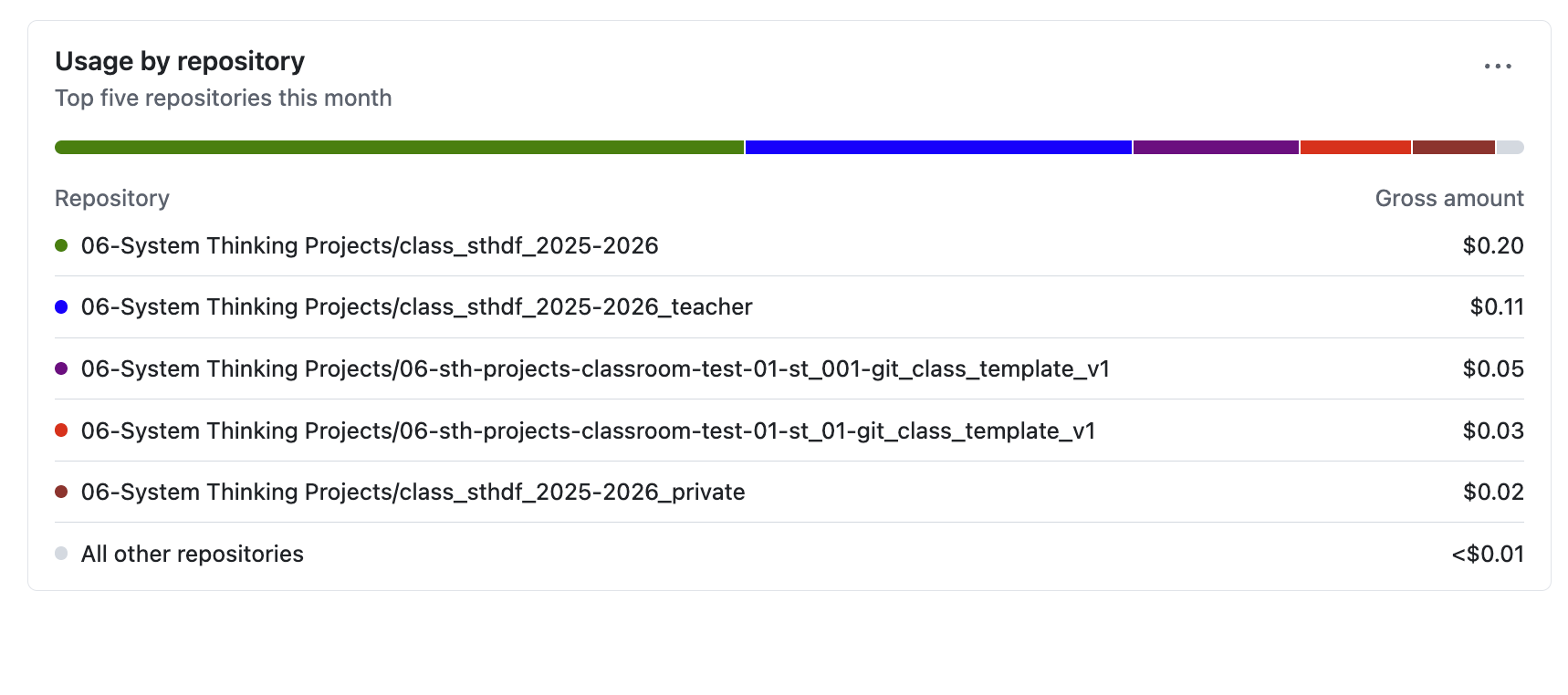
Task: Click the green legend dot for class_sthdf_2025-2026
Action: tap(61, 245)
